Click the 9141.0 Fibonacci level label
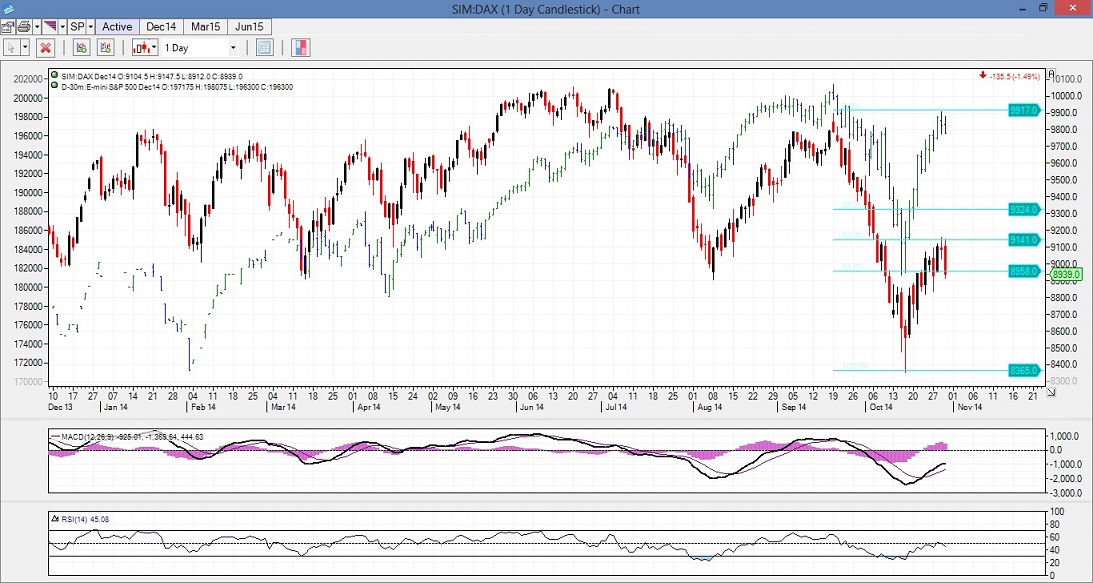Viewport: 1093px width, 583px height. 1024,240
